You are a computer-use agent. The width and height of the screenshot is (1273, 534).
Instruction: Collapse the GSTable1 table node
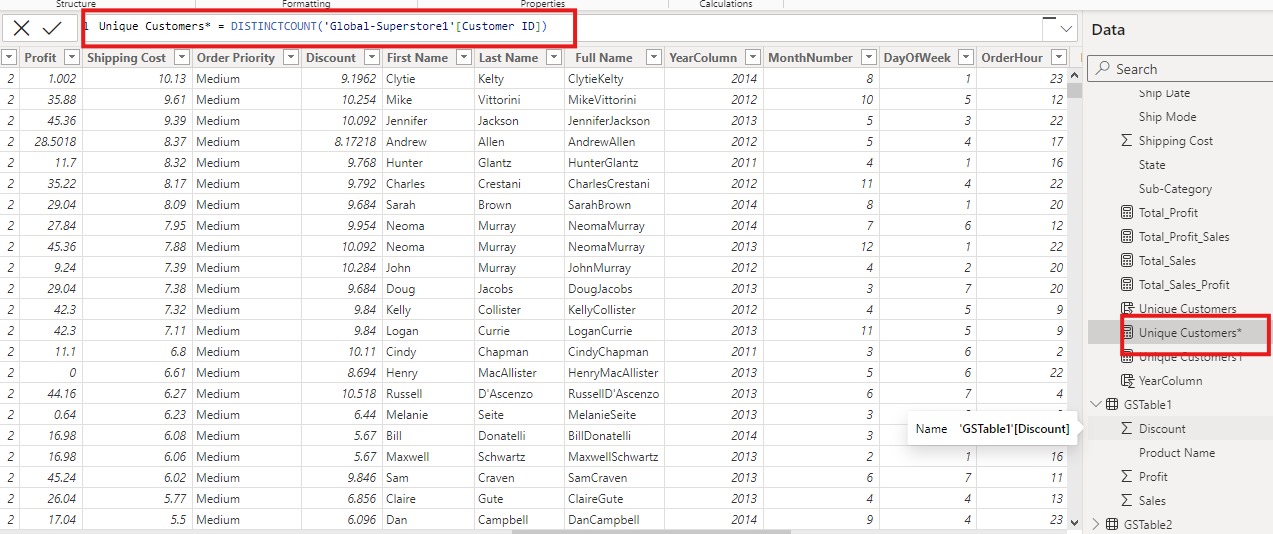point(1095,405)
